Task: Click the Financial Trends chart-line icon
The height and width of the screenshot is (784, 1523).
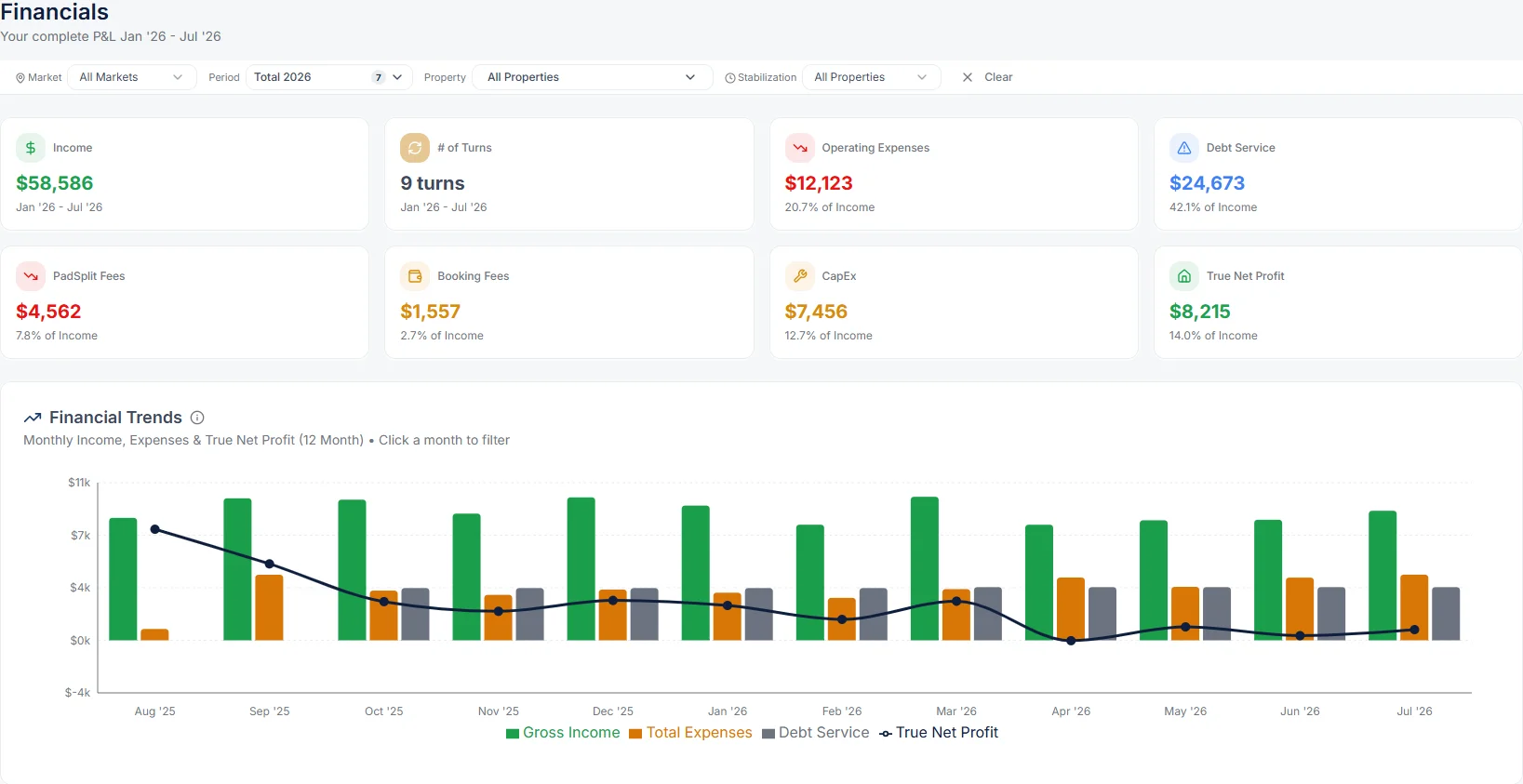Action: [x=33, y=418]
